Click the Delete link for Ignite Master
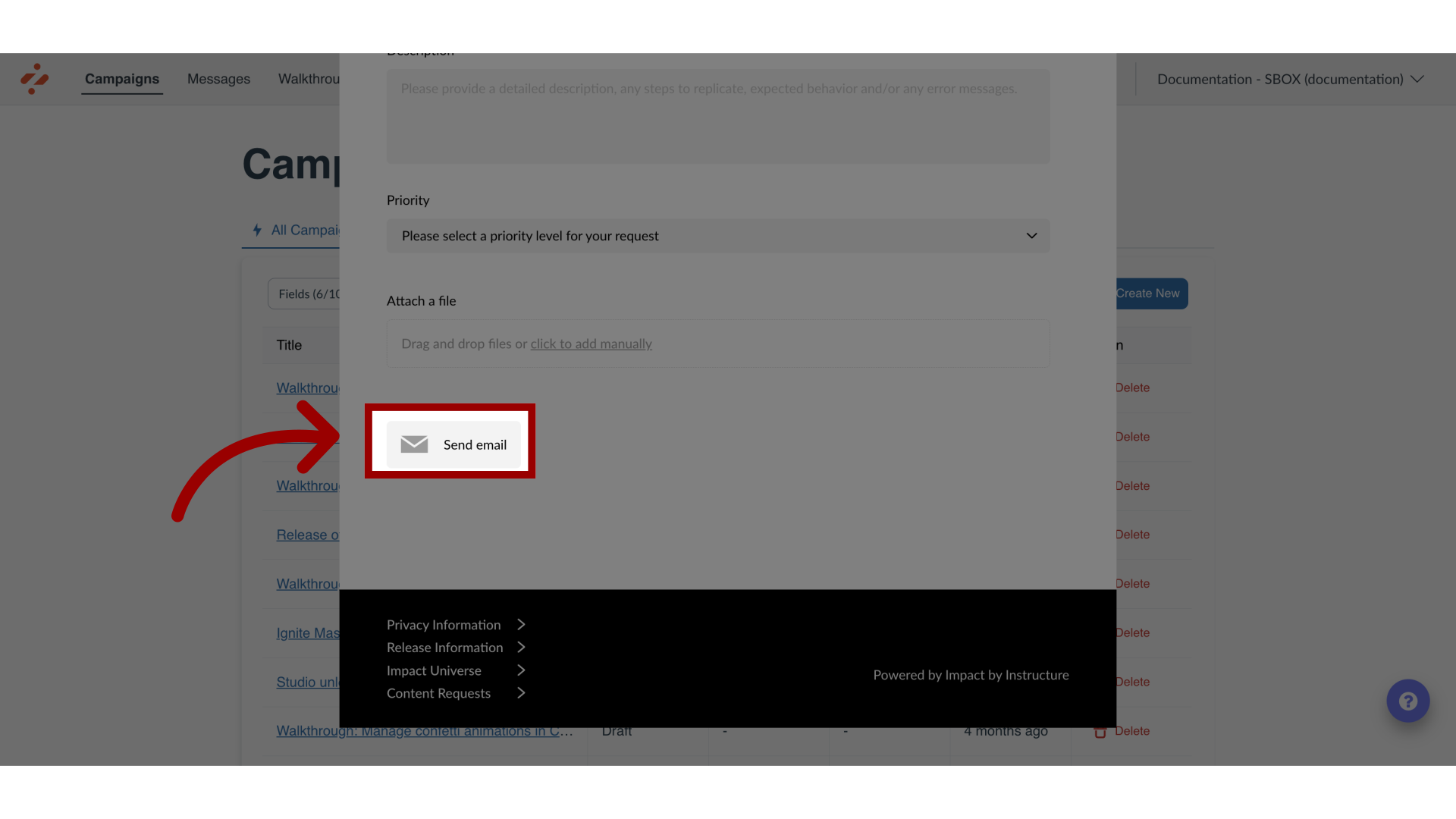The height and width of the screenshot is (819, 1456). [1132, 632]
